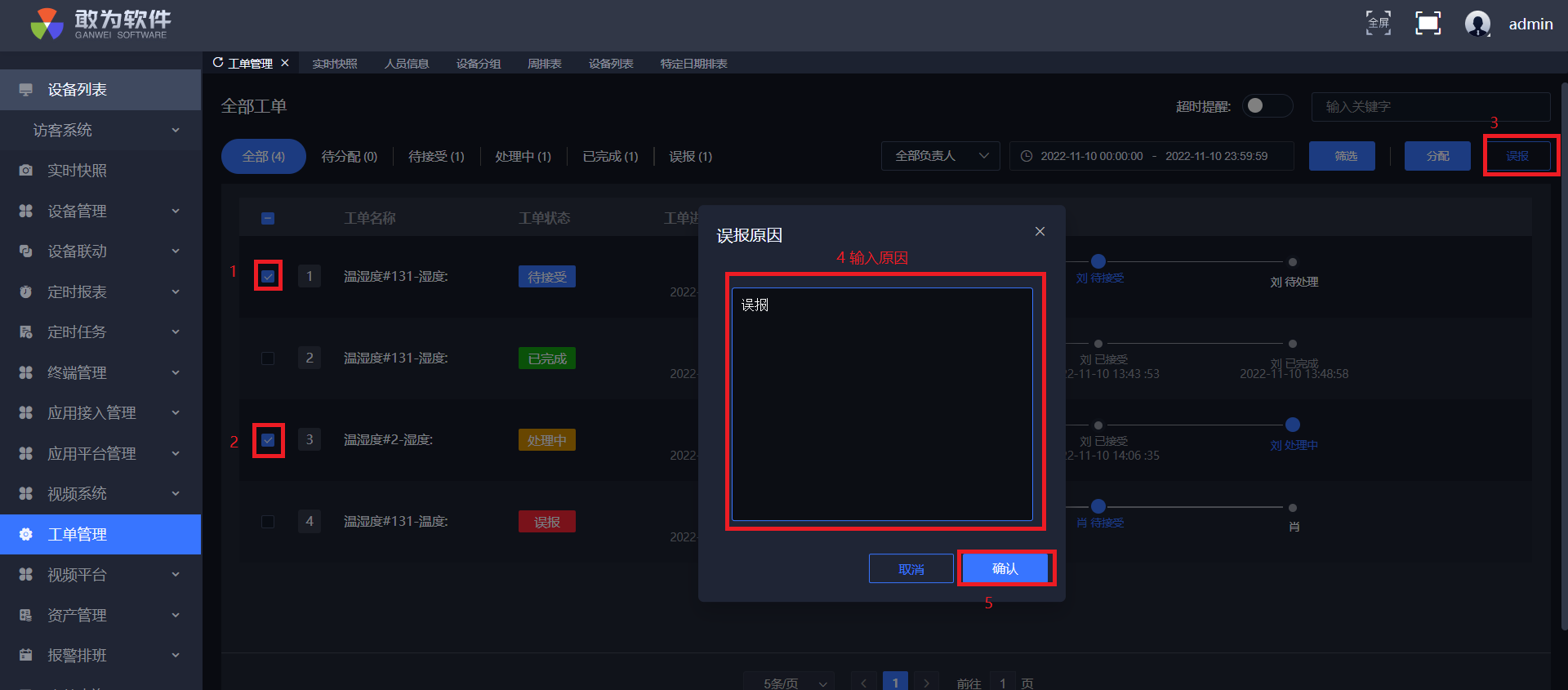Switch to the 实时快照 tab
Viewport: 1568px width, 690px height.
pyautogui.click(x=335, y=64)
